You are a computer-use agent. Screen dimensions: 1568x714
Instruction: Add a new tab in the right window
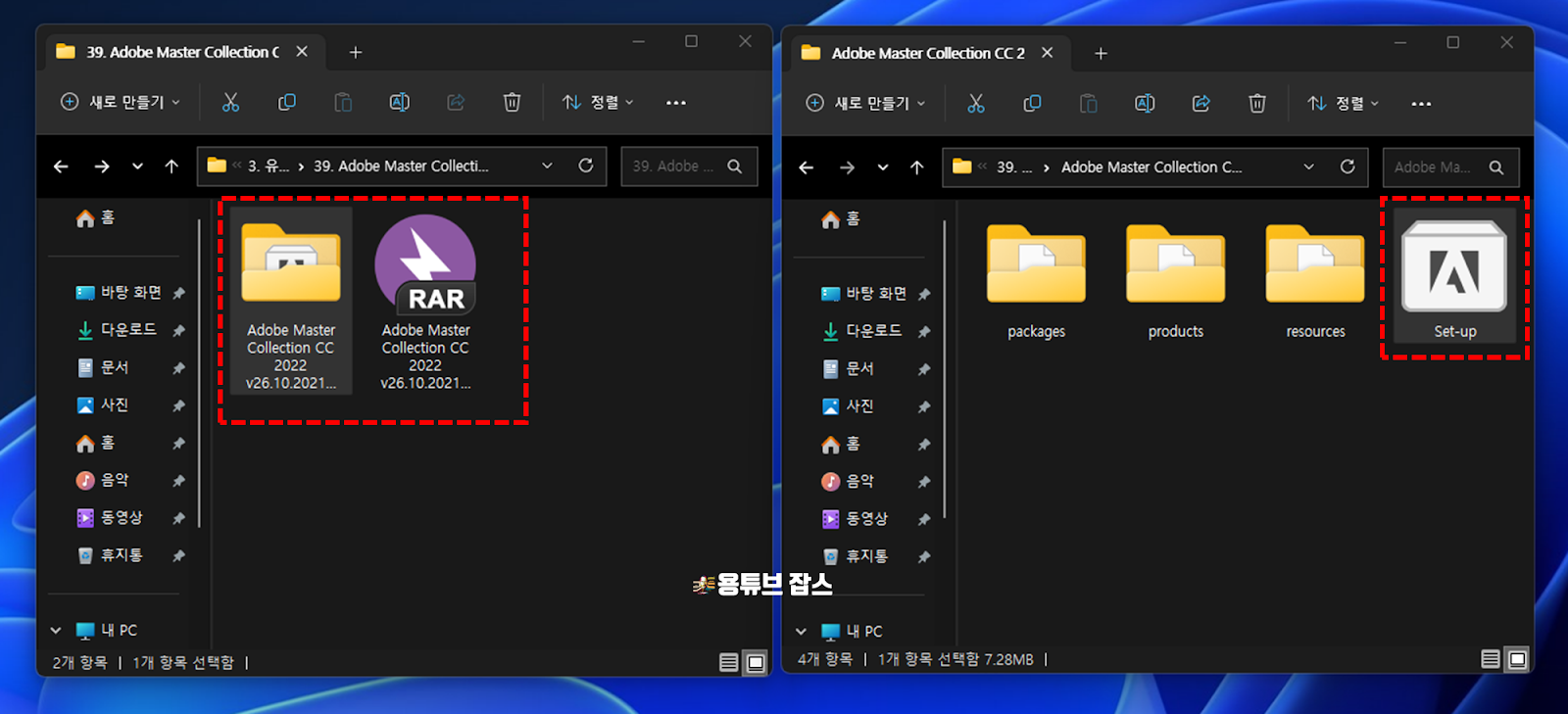click(1101, 53)
